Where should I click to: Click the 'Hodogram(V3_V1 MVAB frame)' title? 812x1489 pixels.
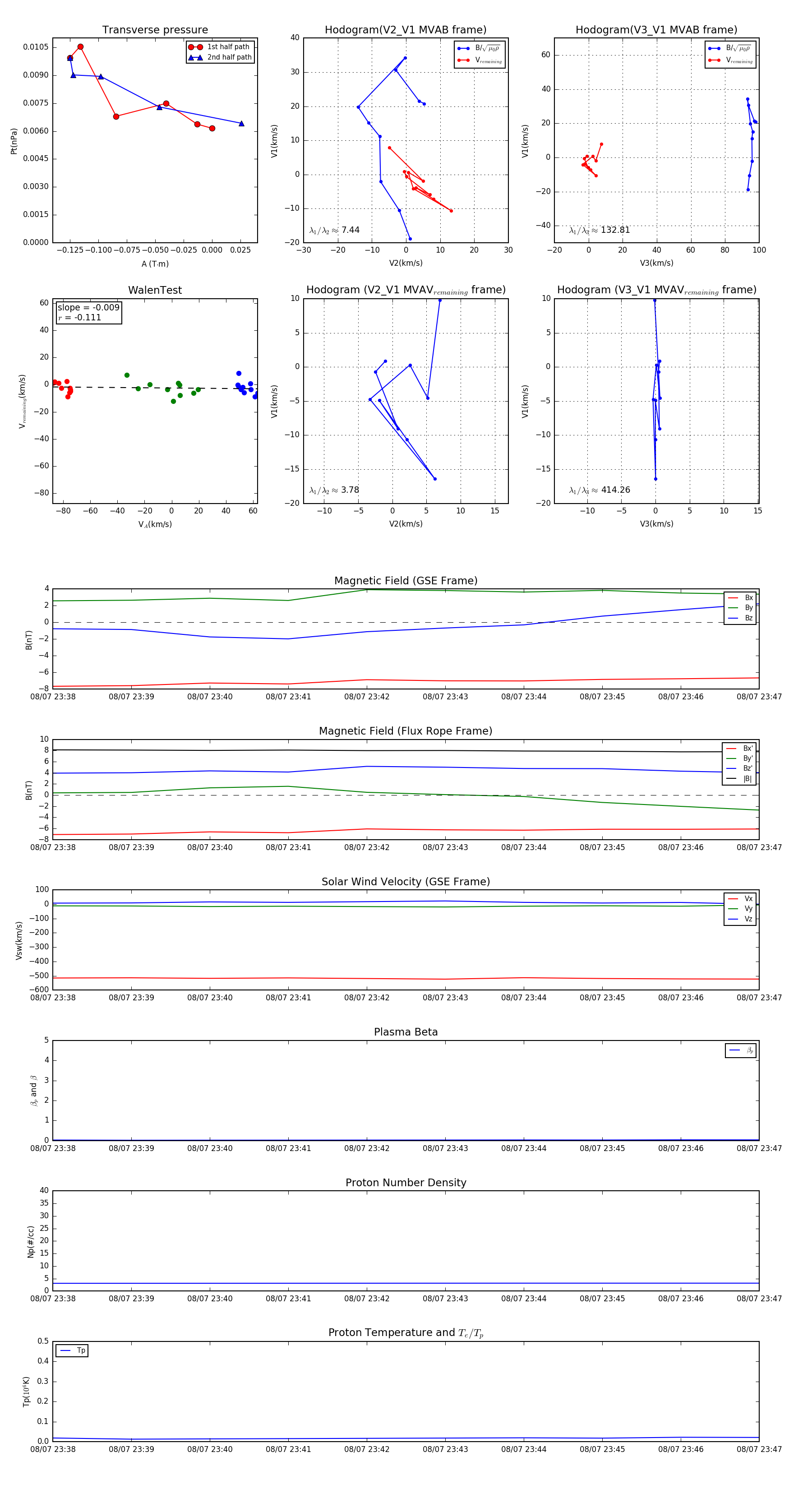[x=656, y=29]
